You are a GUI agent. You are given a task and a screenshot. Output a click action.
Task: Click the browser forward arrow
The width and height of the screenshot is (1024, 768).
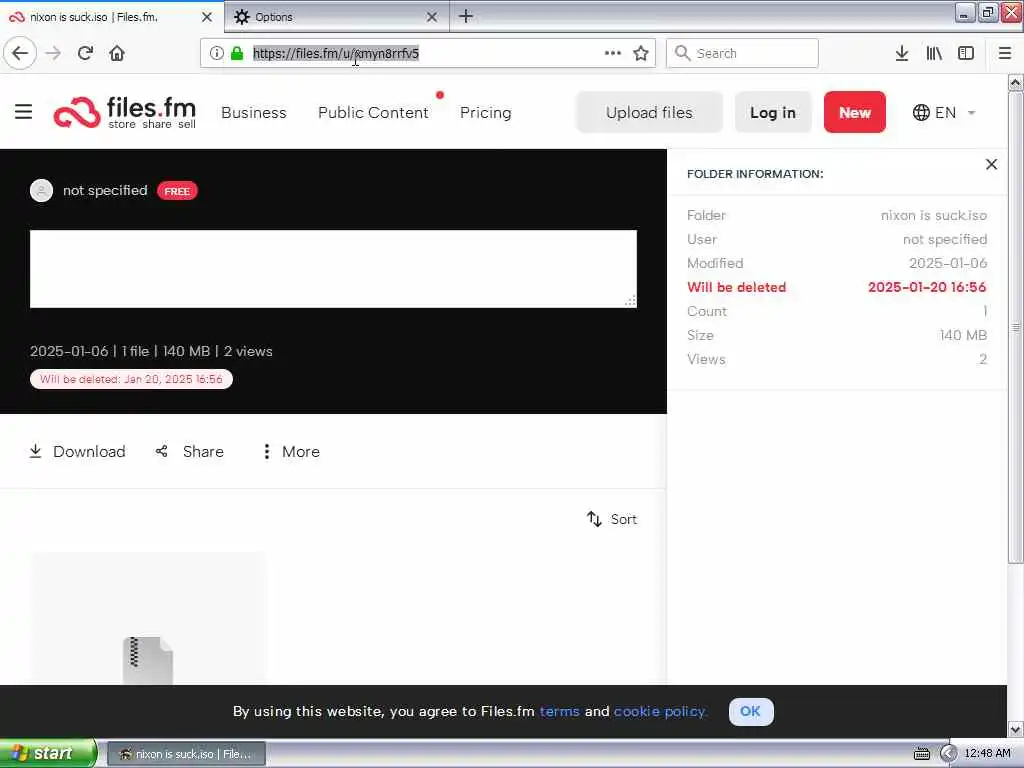coord(53,54)
